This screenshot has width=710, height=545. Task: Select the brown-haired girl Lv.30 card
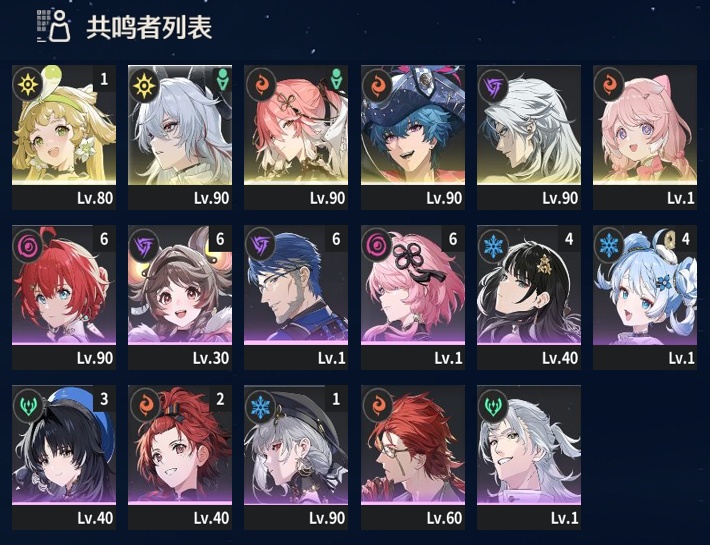pos(180,297)
